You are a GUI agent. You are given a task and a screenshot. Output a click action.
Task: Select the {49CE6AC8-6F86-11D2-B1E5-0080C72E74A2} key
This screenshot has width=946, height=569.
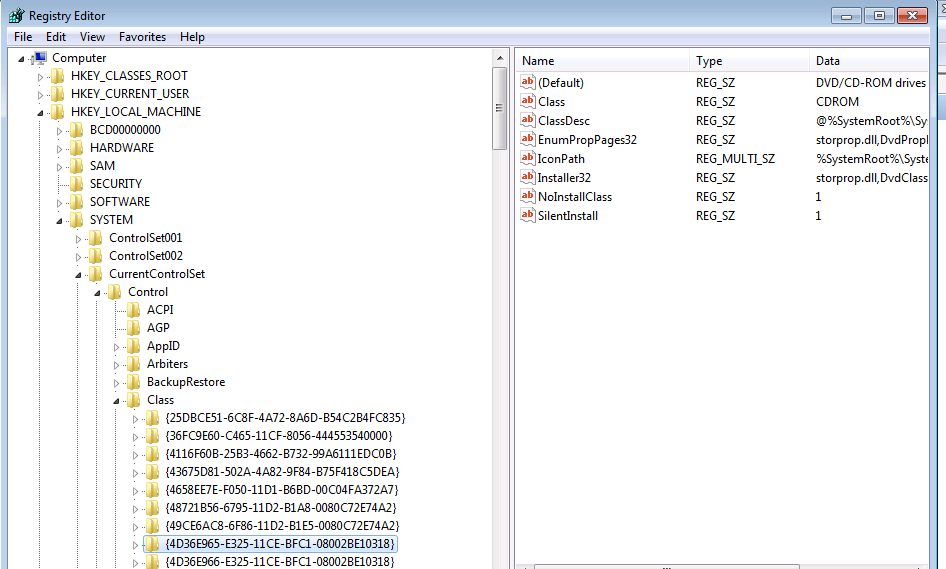[282, 526]
